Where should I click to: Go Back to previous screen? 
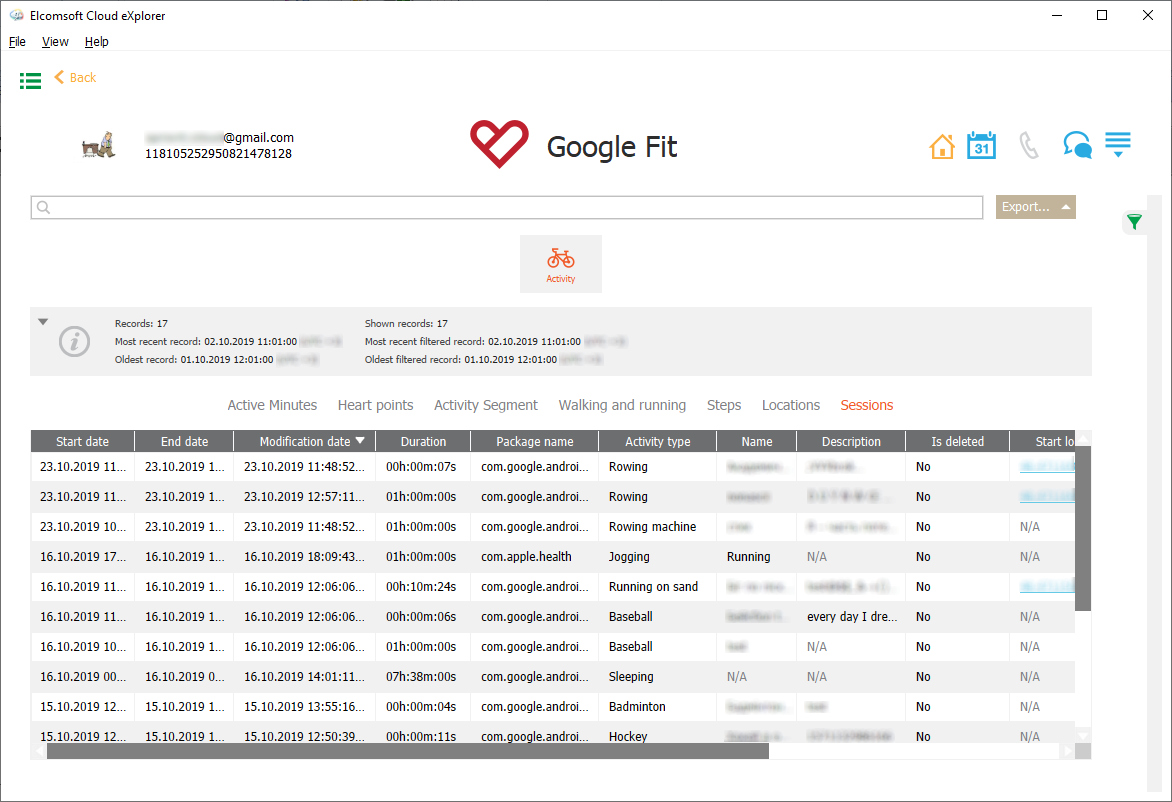[75, 77]
